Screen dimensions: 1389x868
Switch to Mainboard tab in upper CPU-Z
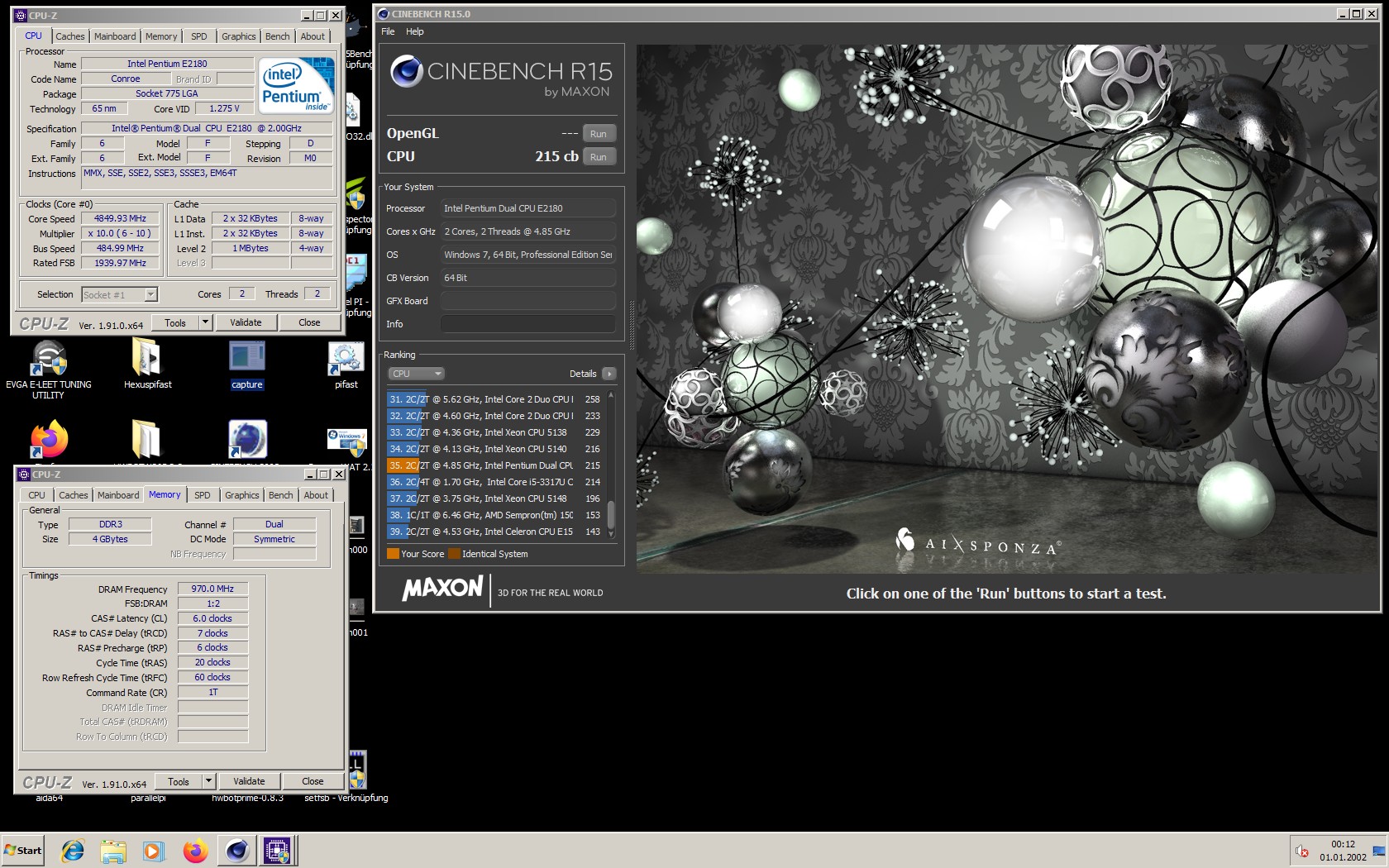115,36
